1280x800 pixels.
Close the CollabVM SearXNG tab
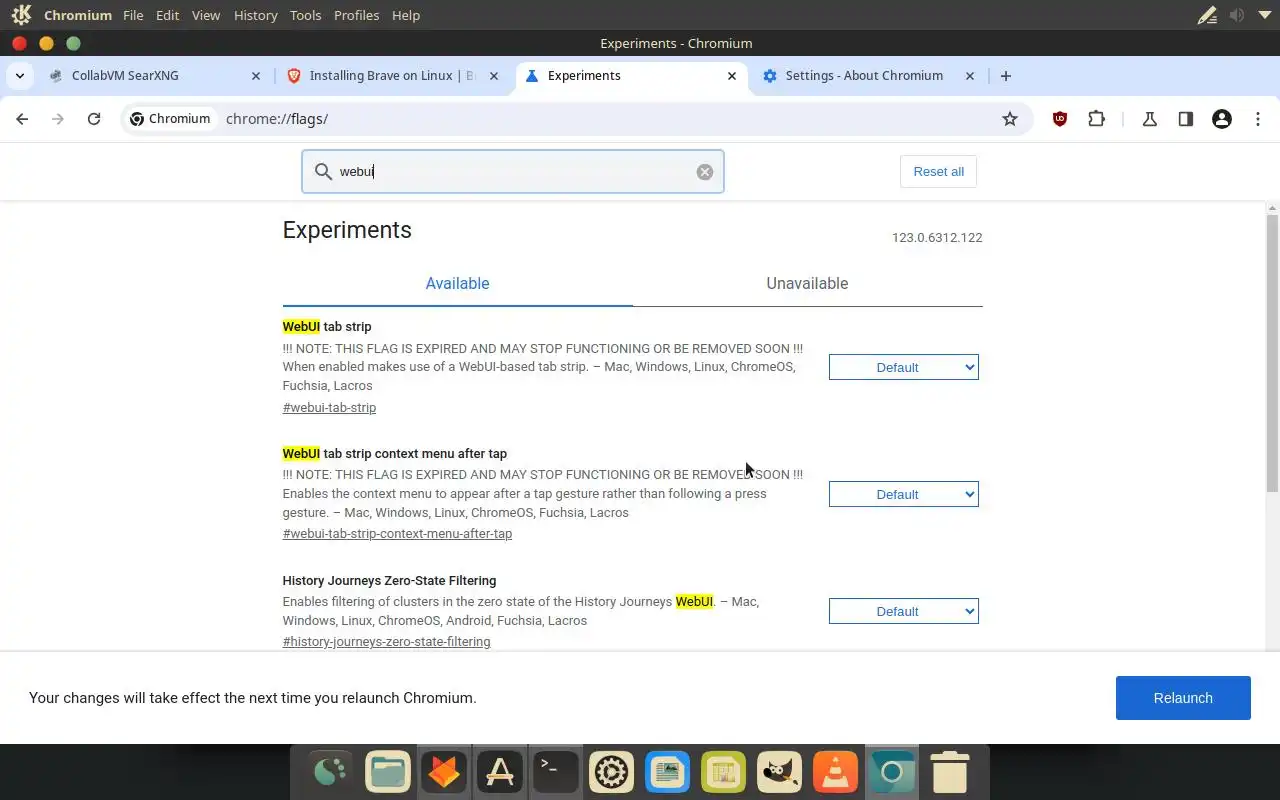click(x=255, y=76)
